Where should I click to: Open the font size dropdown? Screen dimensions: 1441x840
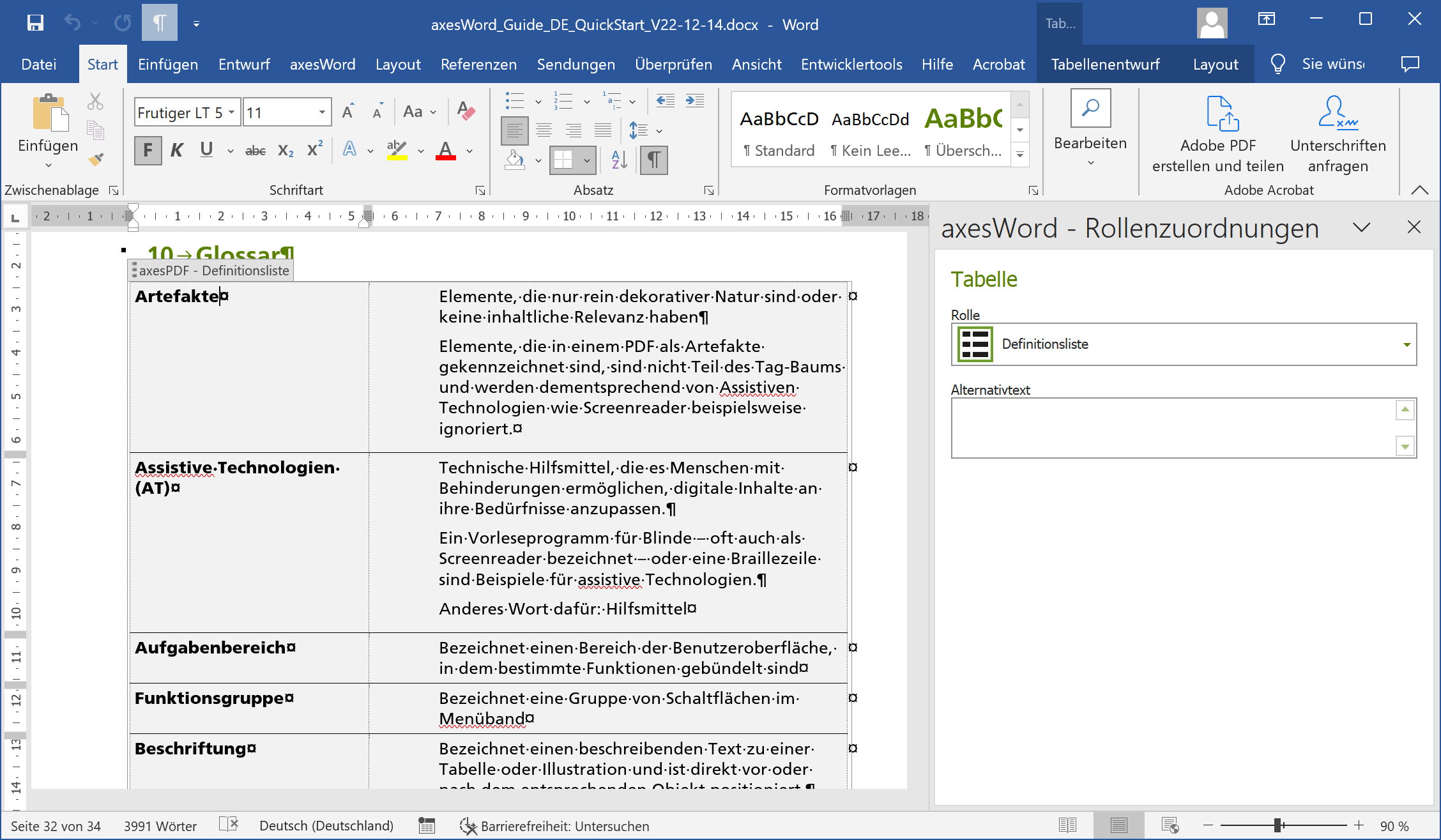tap(322, 112)
